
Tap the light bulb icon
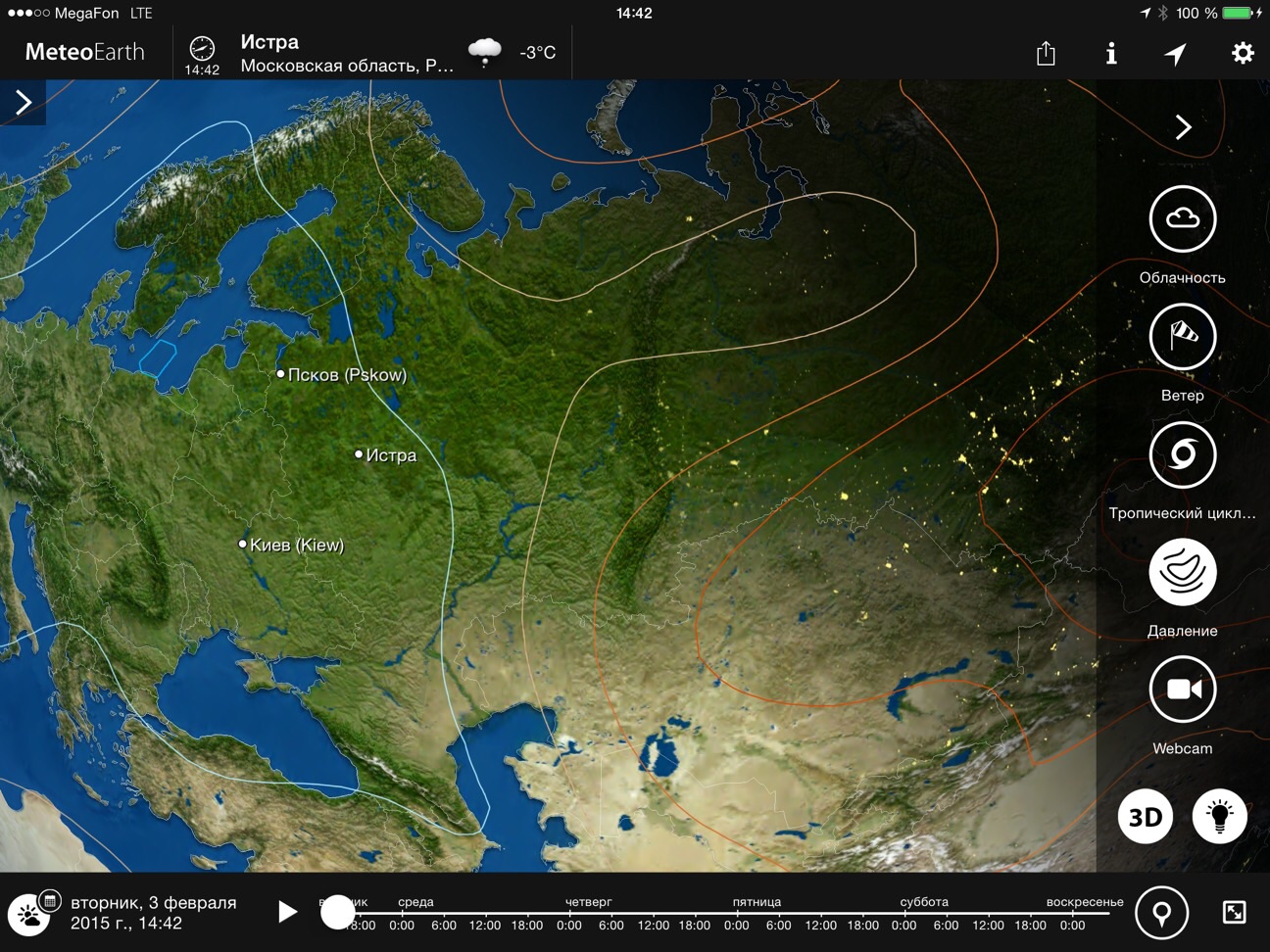(x=1219, y=816)
